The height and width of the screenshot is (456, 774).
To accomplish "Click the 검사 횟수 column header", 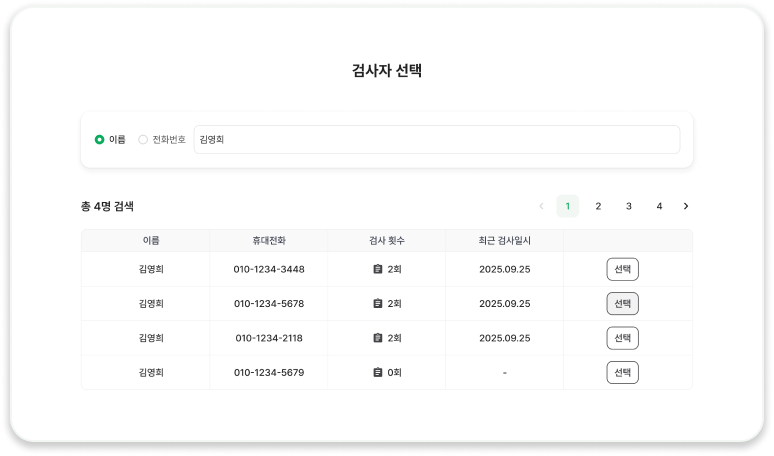I will [387, 240].
